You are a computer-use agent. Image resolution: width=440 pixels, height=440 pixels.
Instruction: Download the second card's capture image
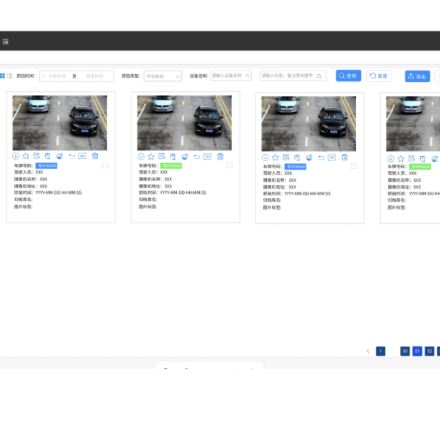(x=141, y=157)
